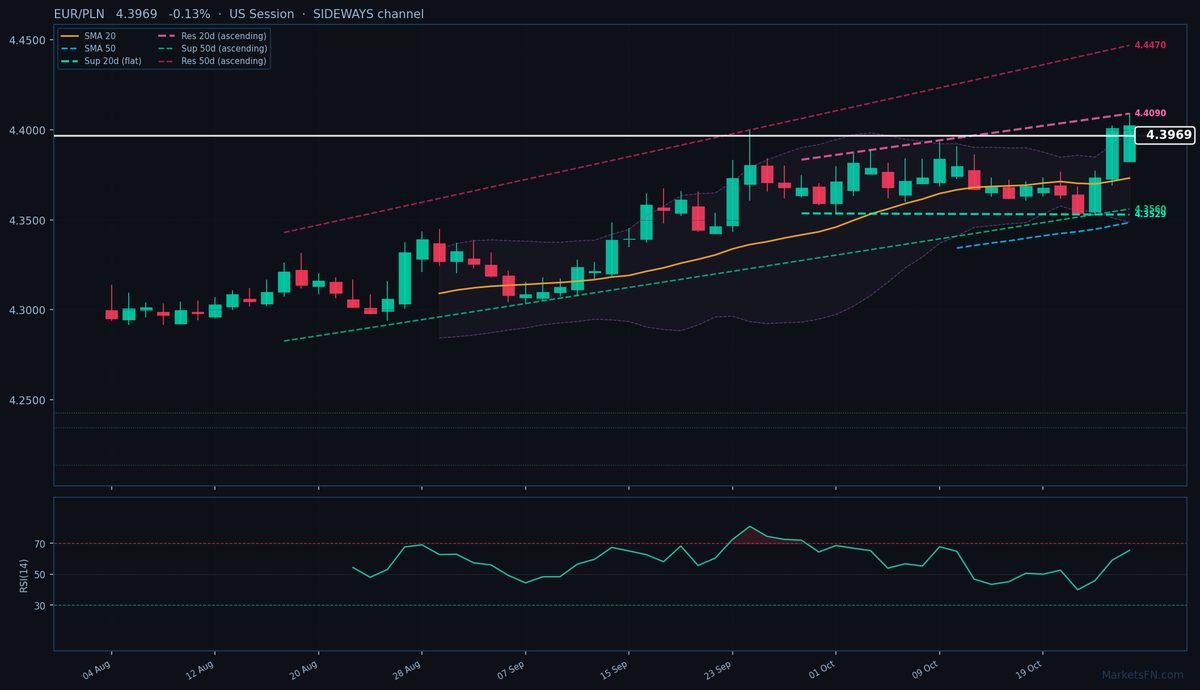This screenshot has width=1200, height=690.
Task: Click the Sup 50d (ascending) legend entry
Action: pos(212,48)
